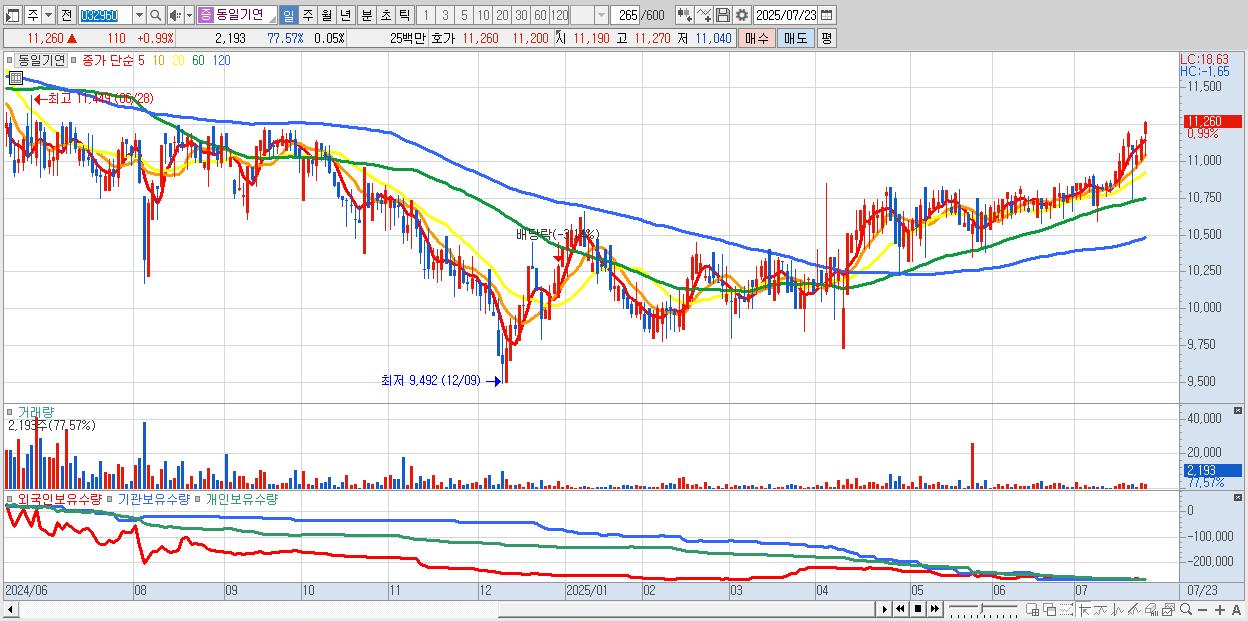Adjust the playback speed slider

click(983, 609)
